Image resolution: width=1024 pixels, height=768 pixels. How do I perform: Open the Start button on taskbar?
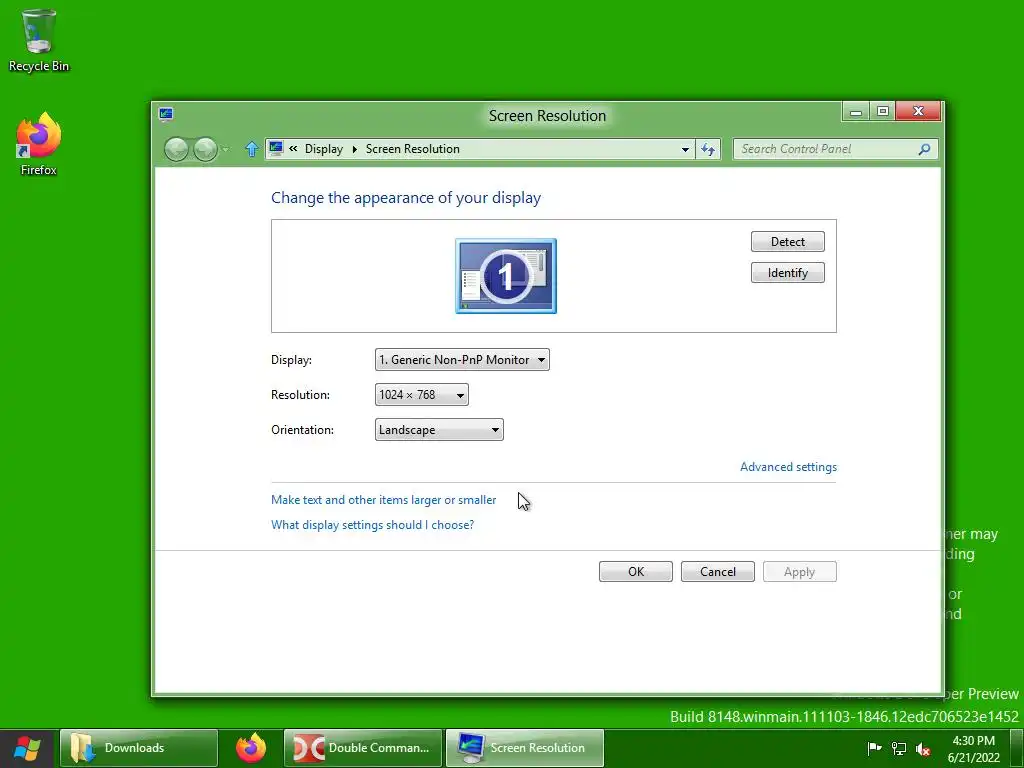pyautogui.click(x=27, y=748)
